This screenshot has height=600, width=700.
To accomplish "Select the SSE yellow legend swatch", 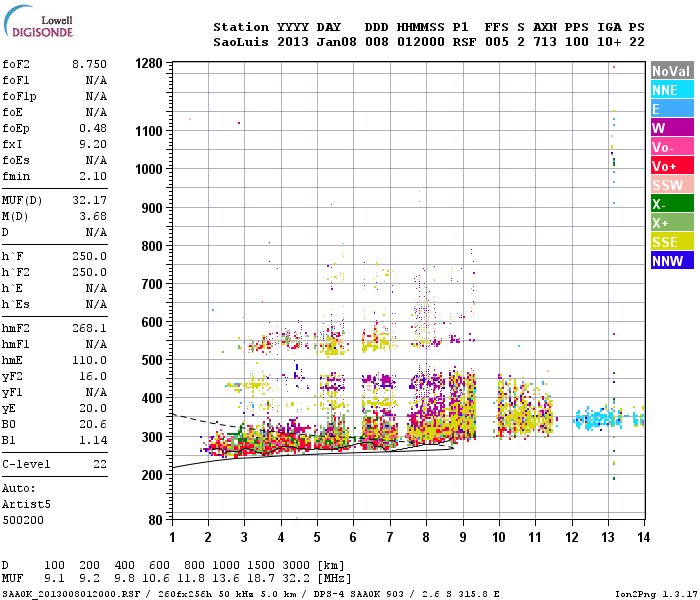I will pos(672,242).
